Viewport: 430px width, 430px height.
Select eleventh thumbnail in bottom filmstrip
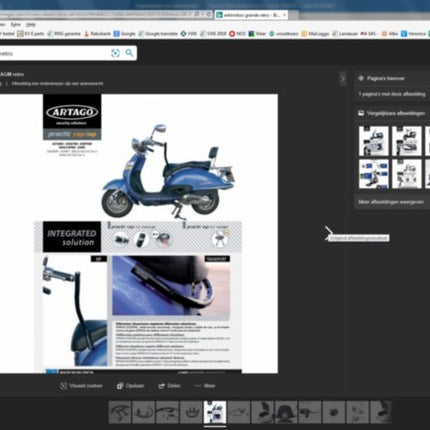(358, 412)
